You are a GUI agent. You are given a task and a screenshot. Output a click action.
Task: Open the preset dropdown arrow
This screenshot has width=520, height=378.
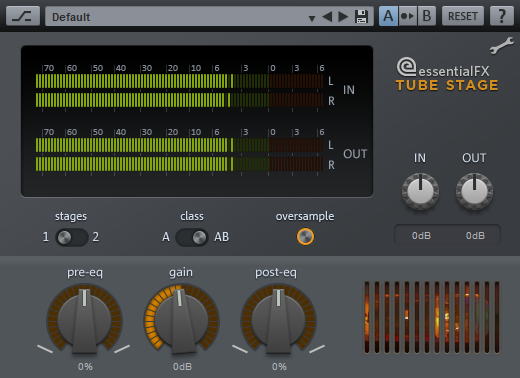312,18
